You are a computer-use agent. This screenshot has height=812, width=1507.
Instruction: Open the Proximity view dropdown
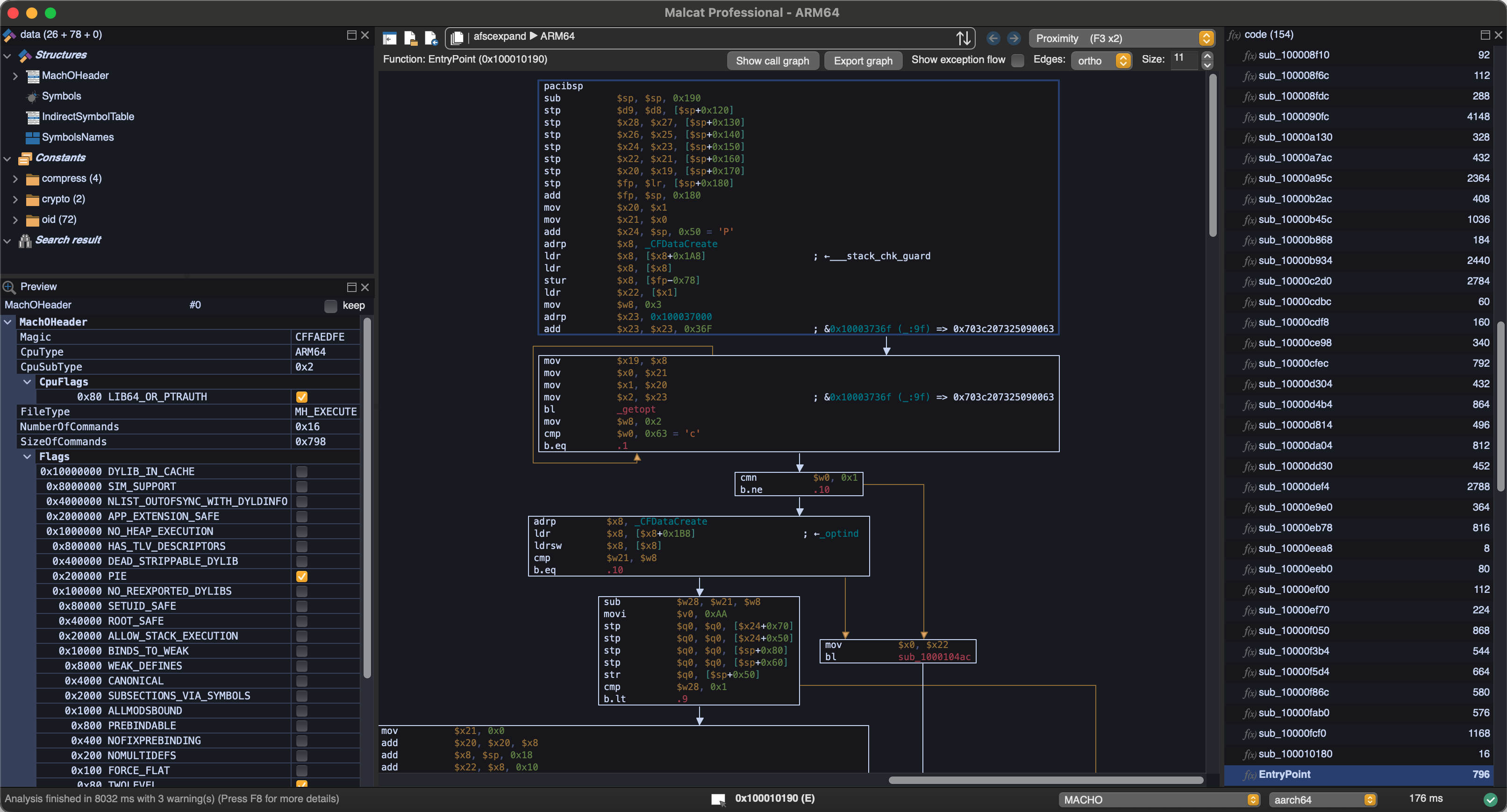pos(1120,38)
